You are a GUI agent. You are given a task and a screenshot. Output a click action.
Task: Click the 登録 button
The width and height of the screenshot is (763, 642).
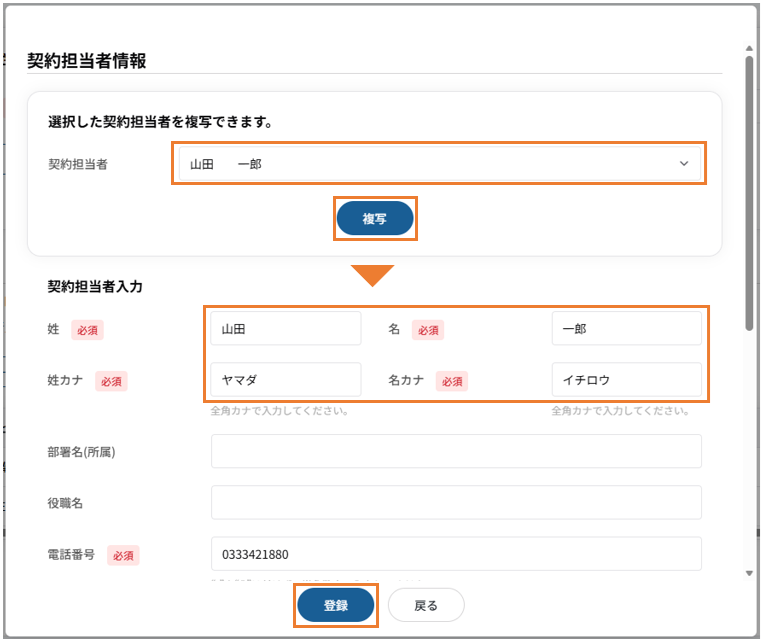click(x=336, y=605)
